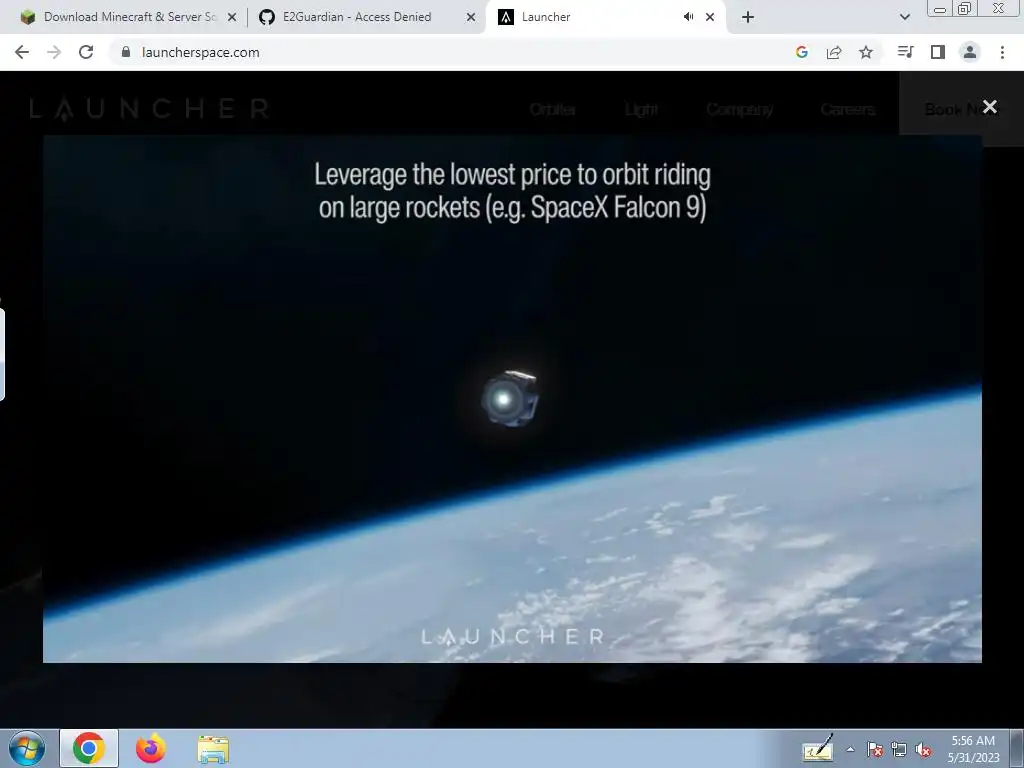The width and height of the screenshot is (1024, 768).
Task: Toggle the browser side panel
Action: coord(938,52)
